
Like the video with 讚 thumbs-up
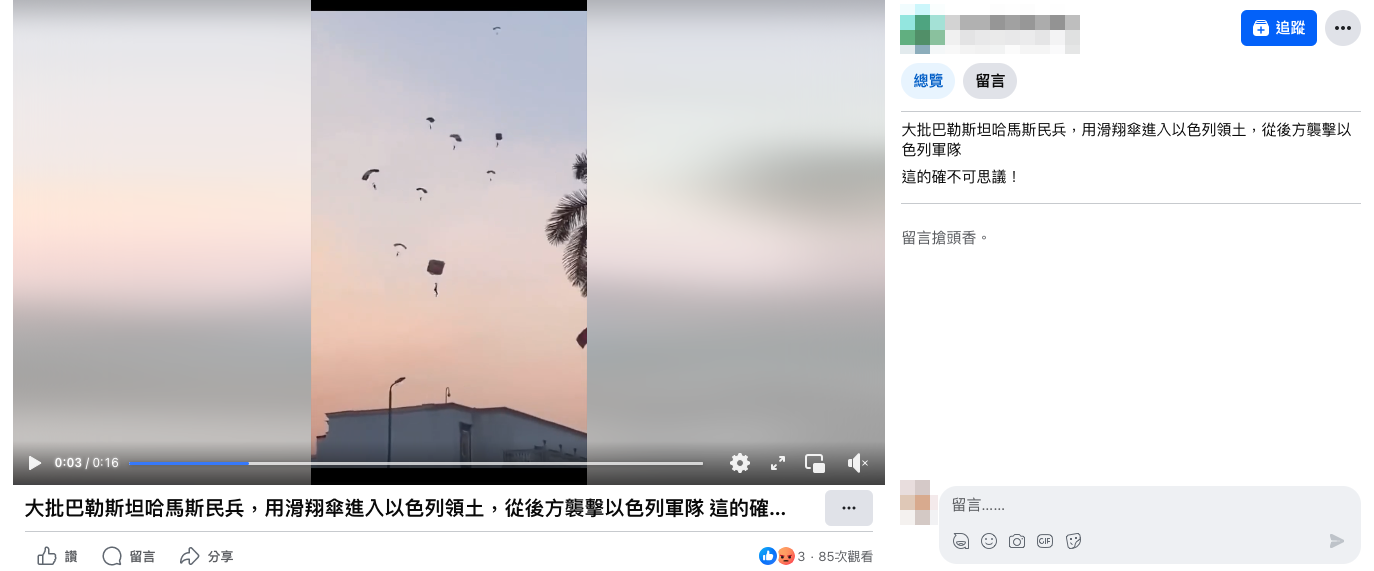click(x=57, y=556)
